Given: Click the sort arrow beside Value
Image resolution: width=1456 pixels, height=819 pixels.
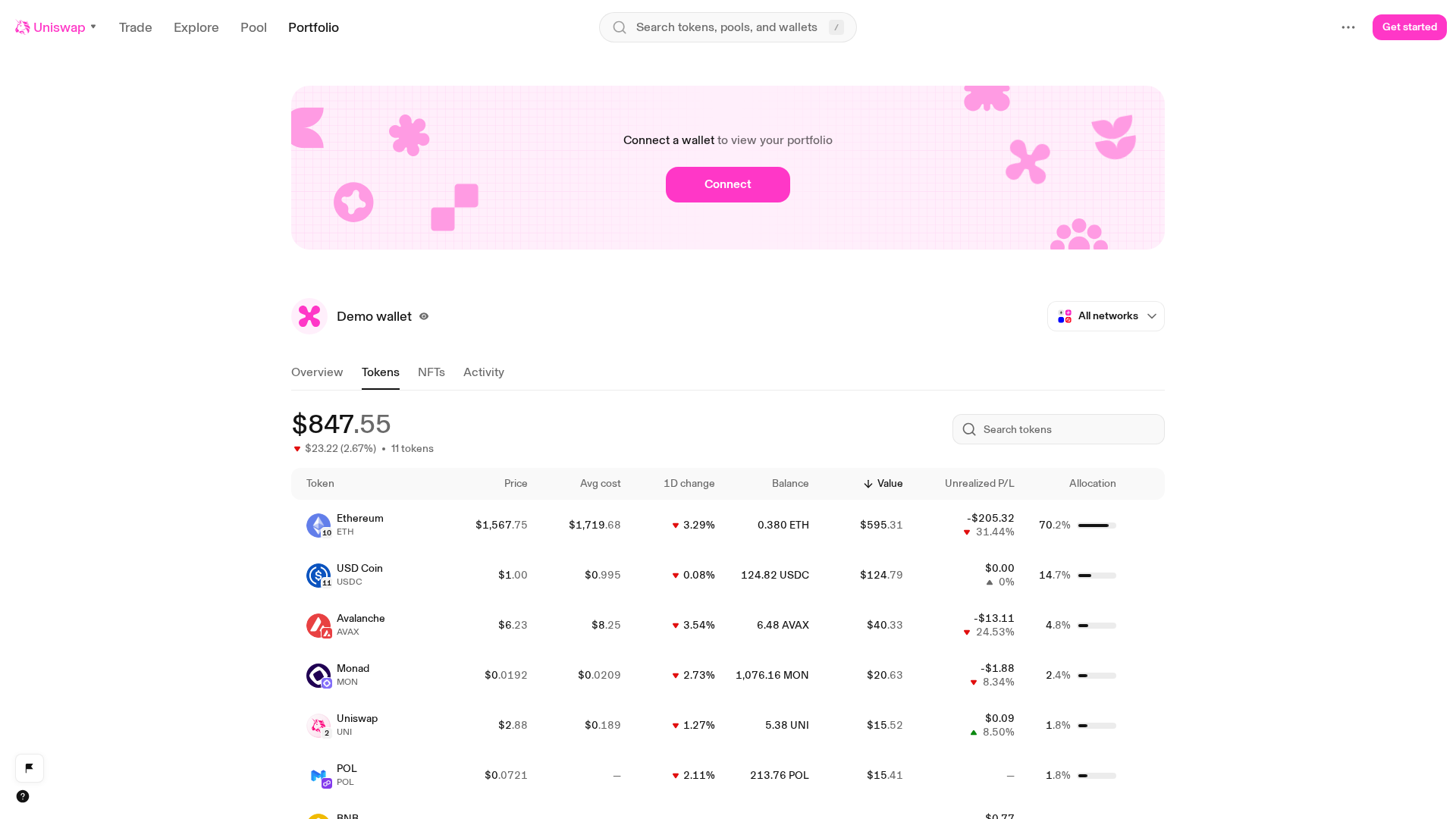Looking at the screenshot, I should [x=868, y=484].
